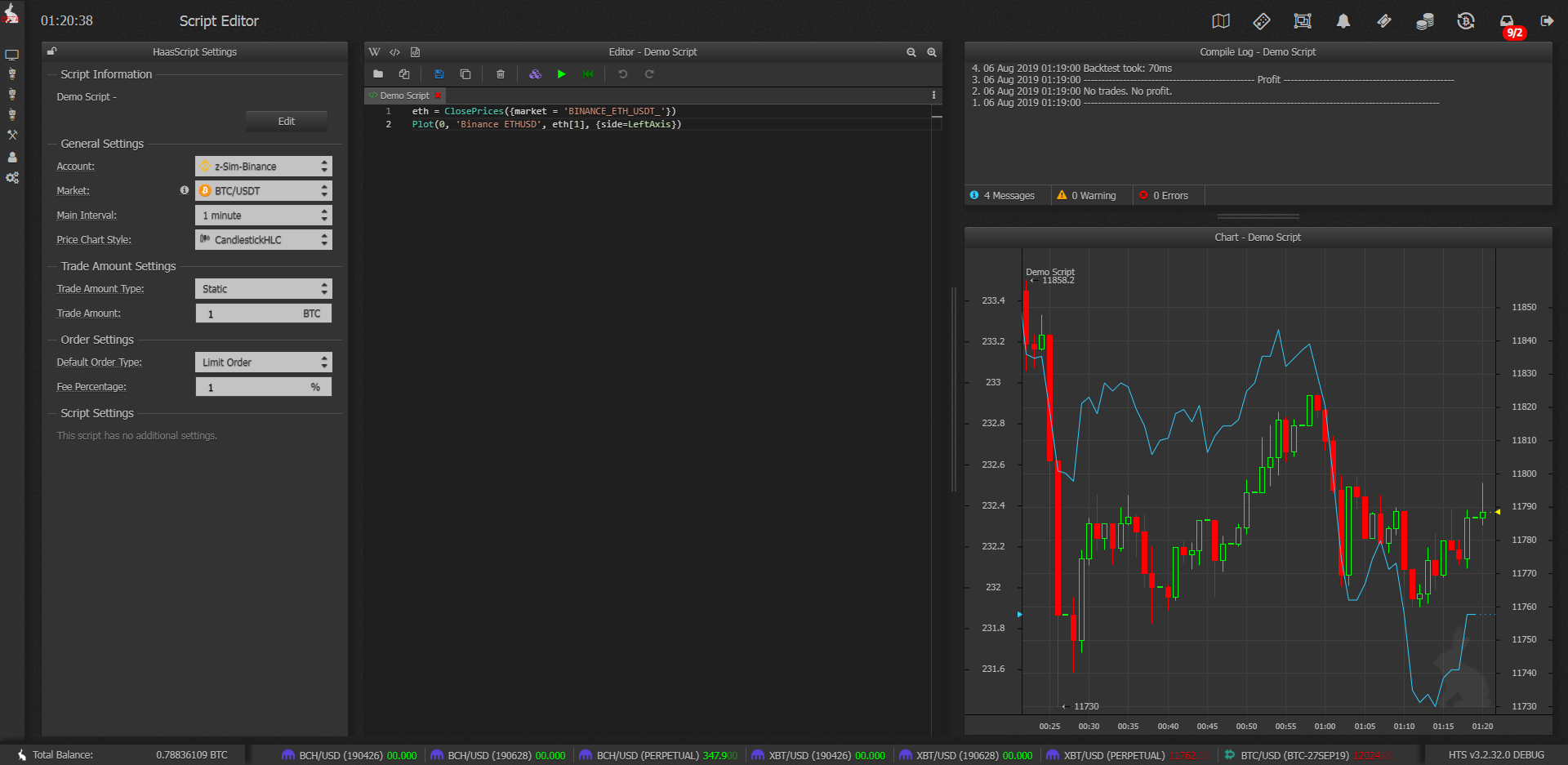
Task: Click BCH/USD (PERPETUAL) ticker in status bar
Action: [x=659, y=755]
